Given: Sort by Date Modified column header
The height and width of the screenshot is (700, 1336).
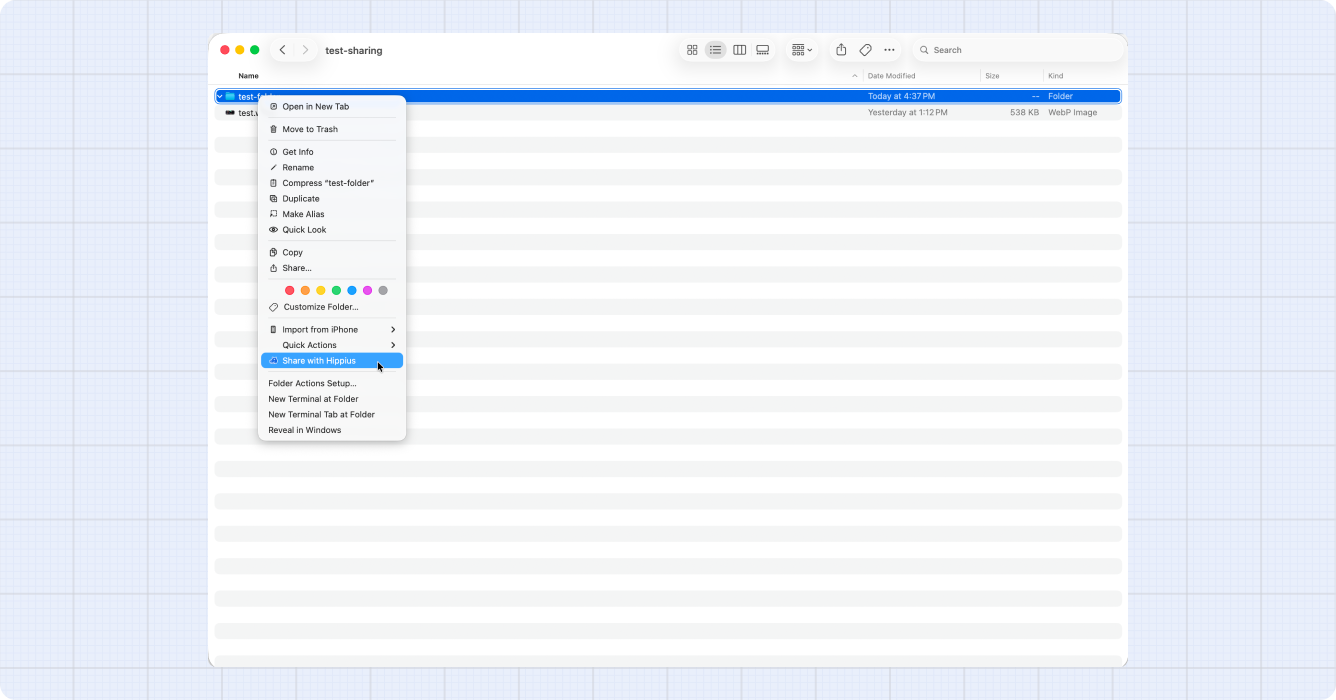Looking at the screenshot, I should [892, 76].
